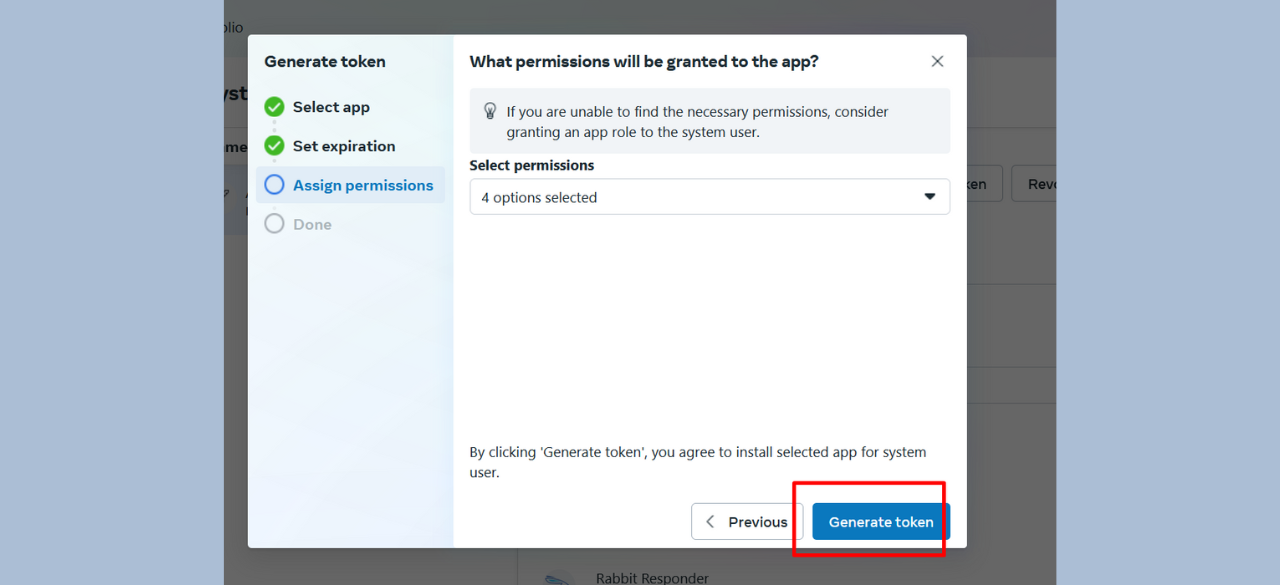The width and height of the screenshot is (1280, 585).
Task: Click the green checkmark beside Select app
Action: (274, 107)
